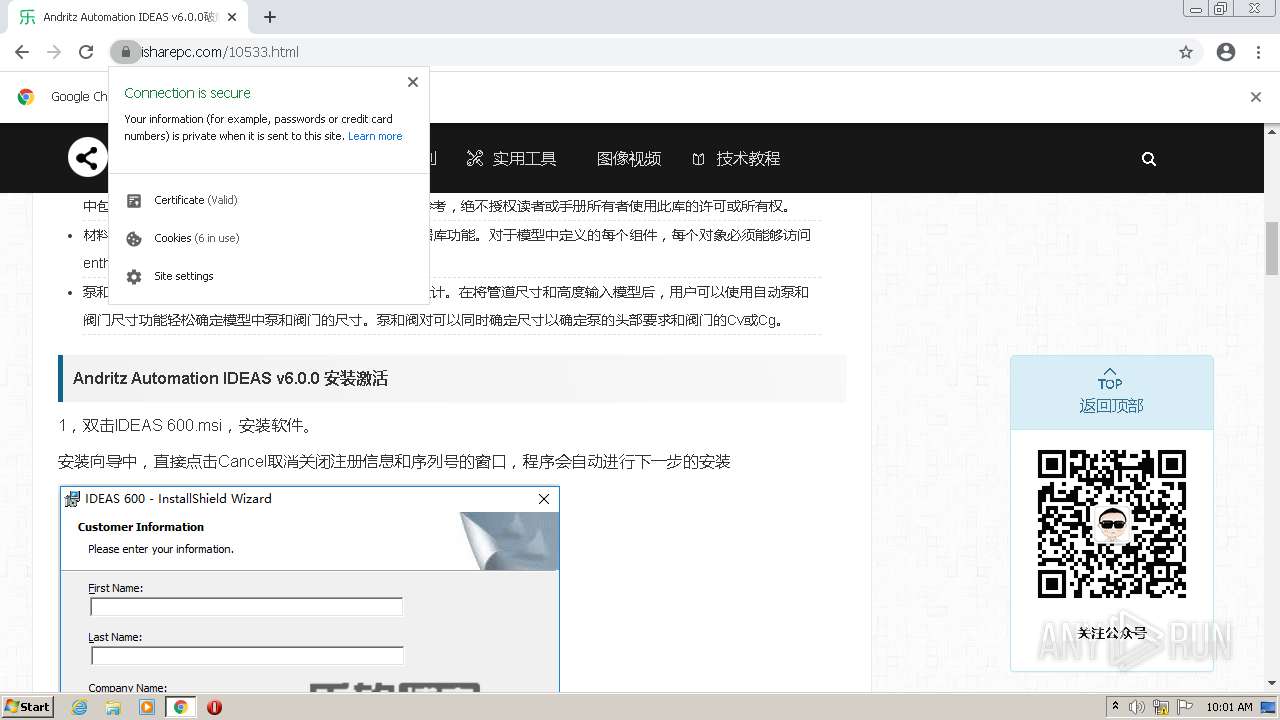1280x720 pixels.
Task: Click the back navigation arrow
Action: (21, 52)
